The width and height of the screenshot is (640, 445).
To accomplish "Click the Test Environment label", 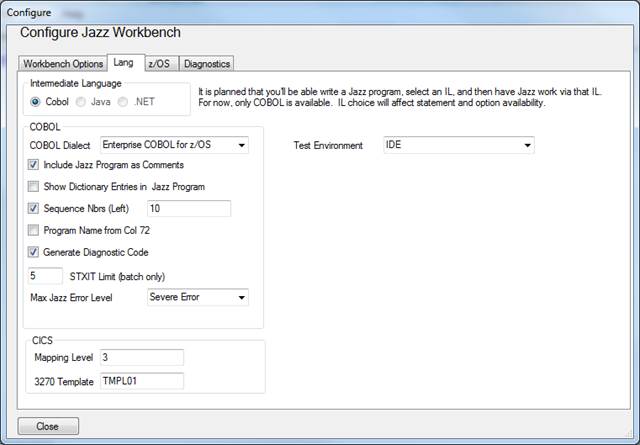I will pos(328,145).
